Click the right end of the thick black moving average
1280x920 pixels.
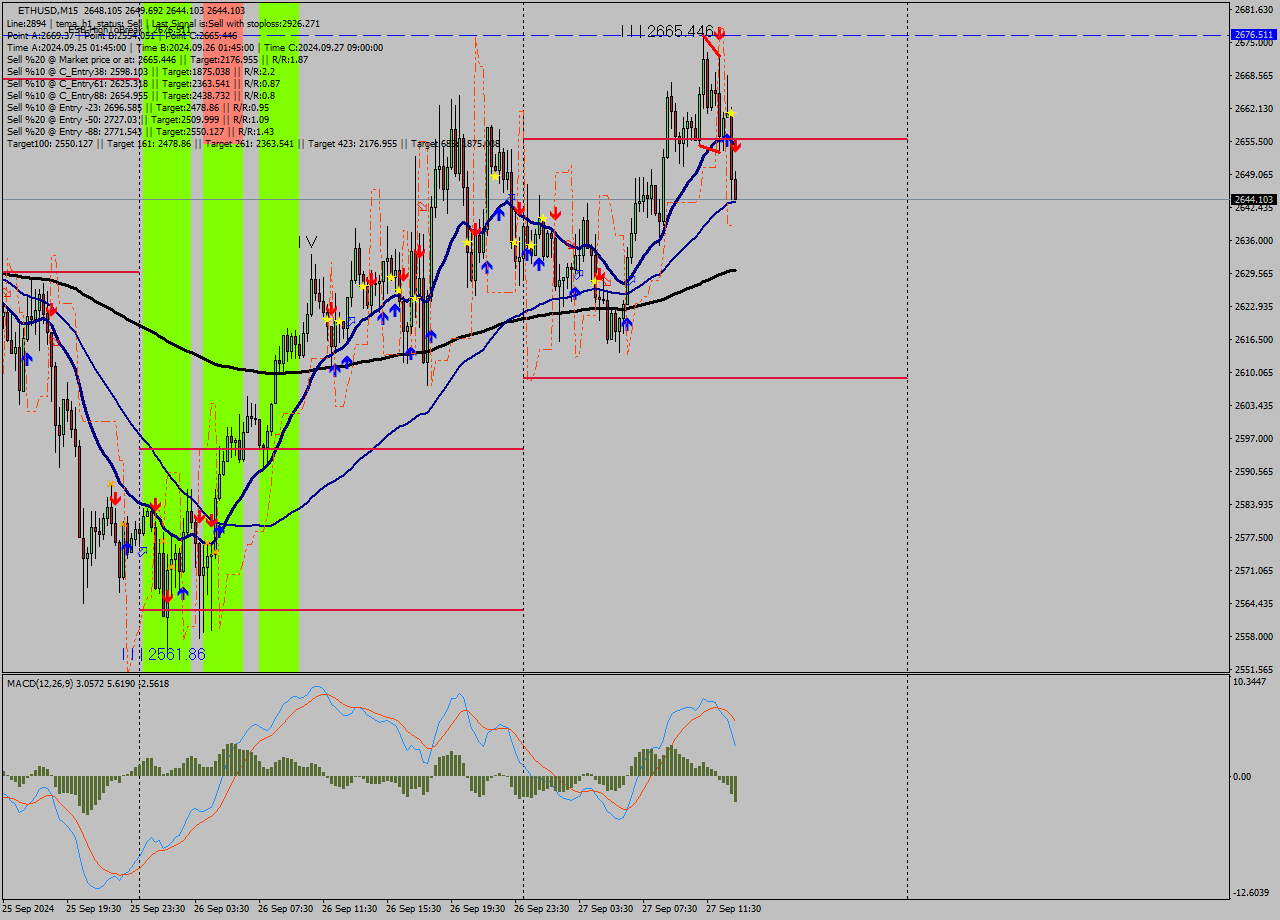734,270
